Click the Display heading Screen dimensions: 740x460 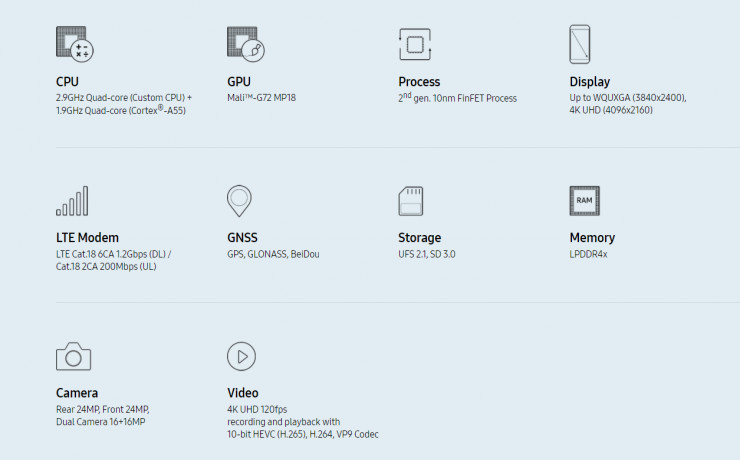click(589, 82)
